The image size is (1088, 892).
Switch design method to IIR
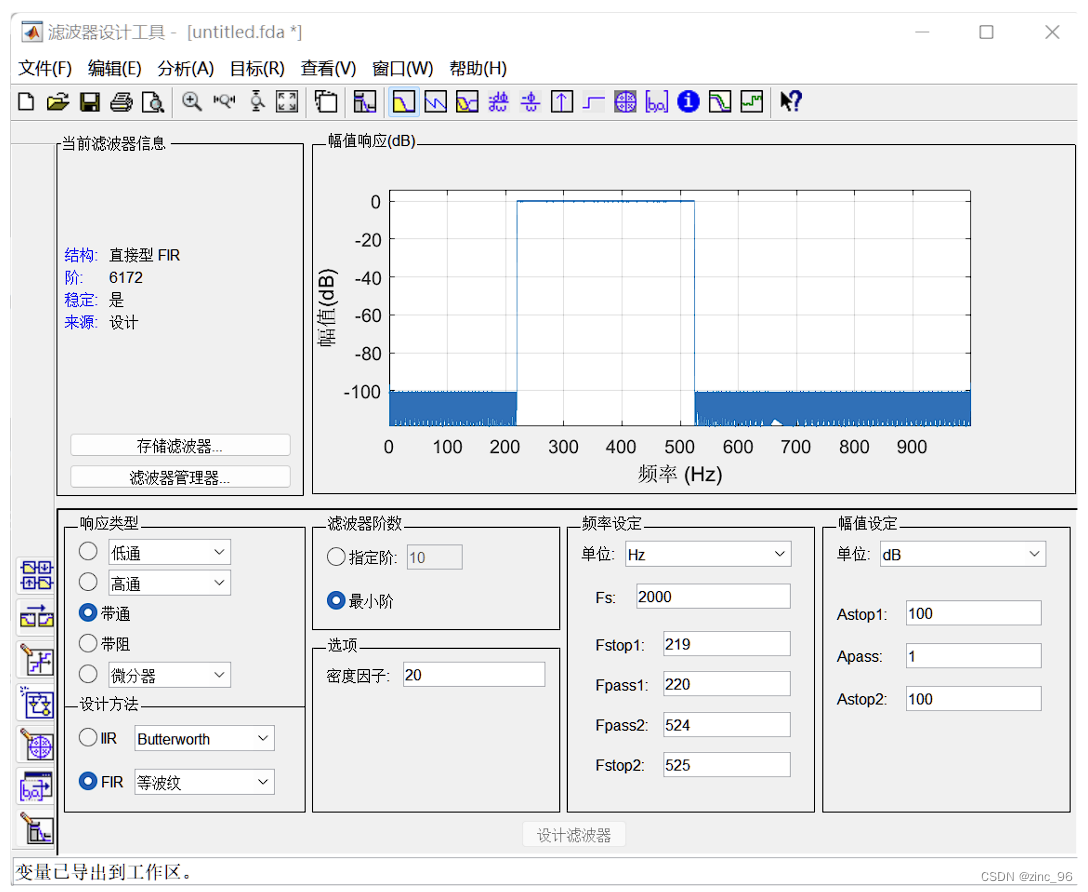pyautogui.click(x=87, y=738)
